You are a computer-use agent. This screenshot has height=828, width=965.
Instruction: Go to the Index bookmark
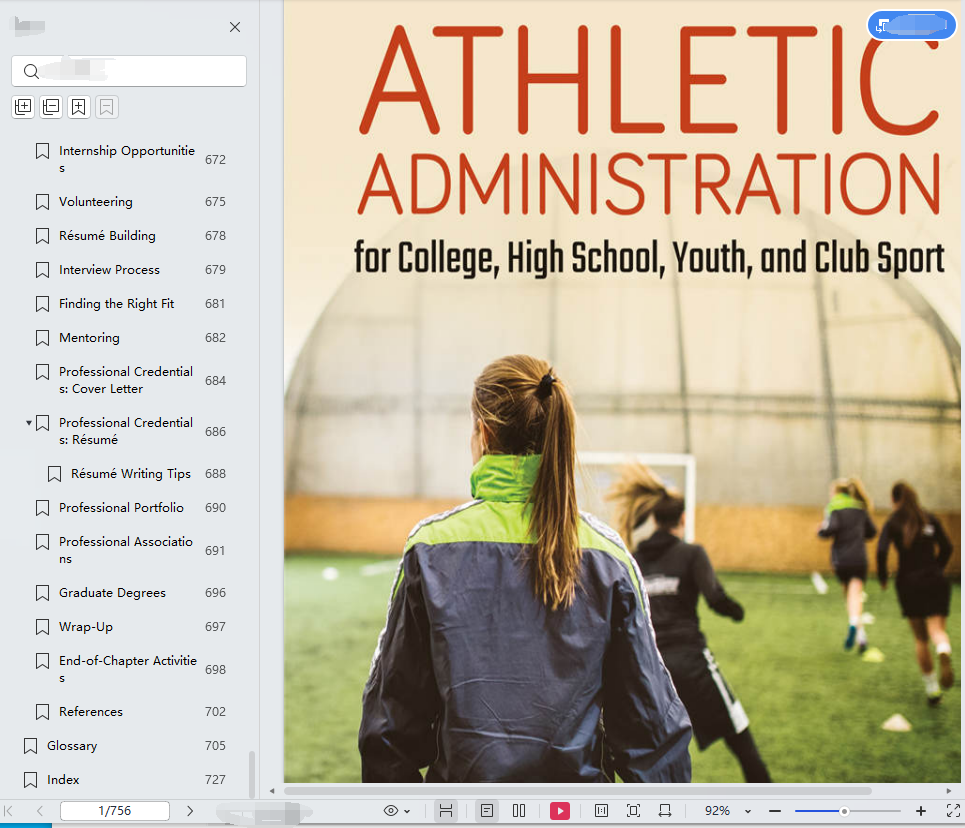tap(63, 779)
